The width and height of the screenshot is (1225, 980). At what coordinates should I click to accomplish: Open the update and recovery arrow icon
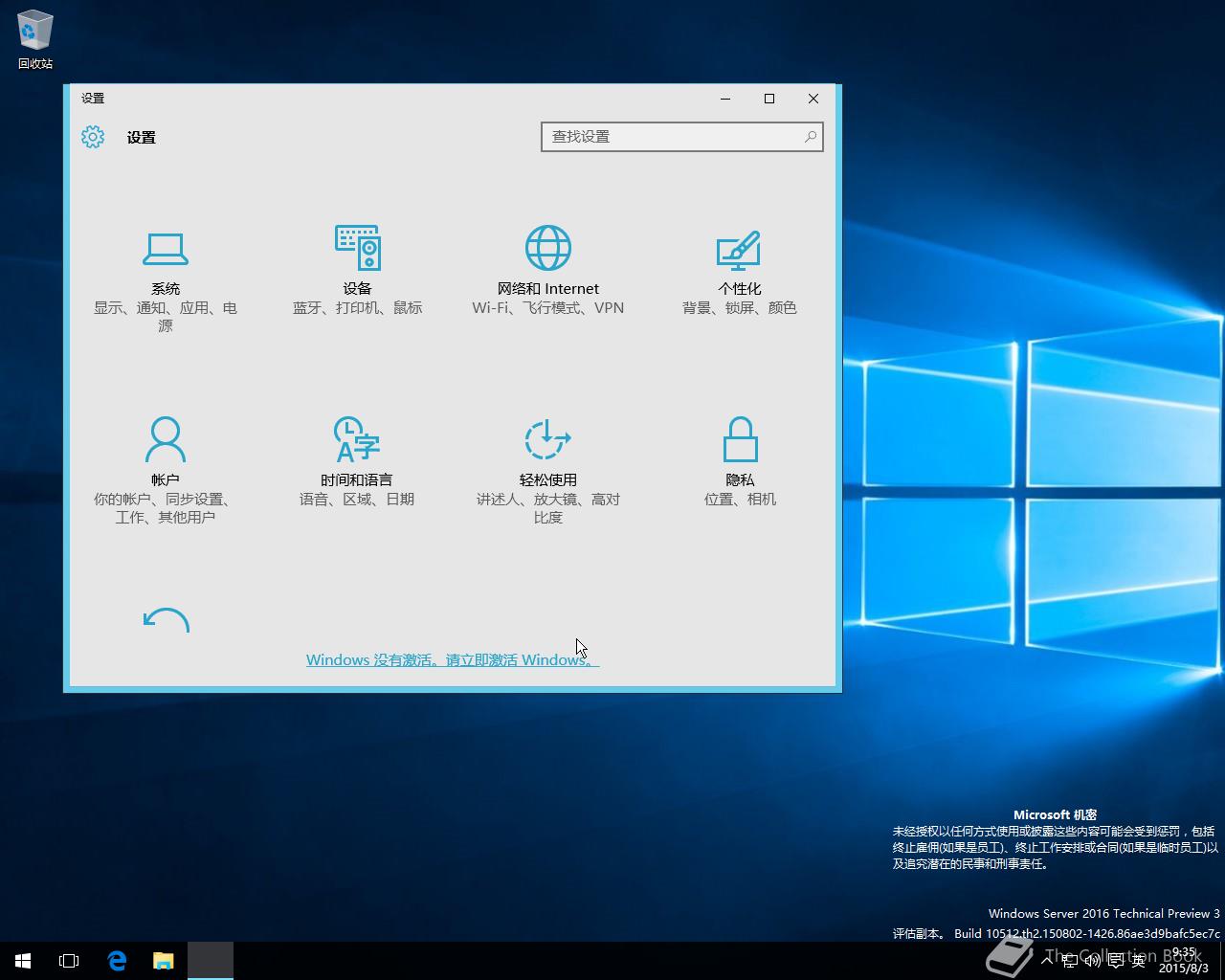(166, 620)
